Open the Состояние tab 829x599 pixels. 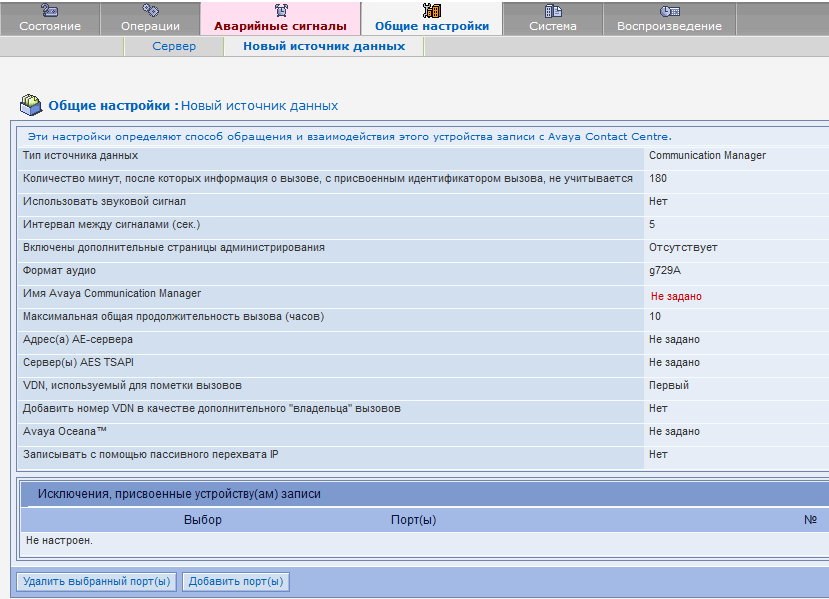(50, 26)
